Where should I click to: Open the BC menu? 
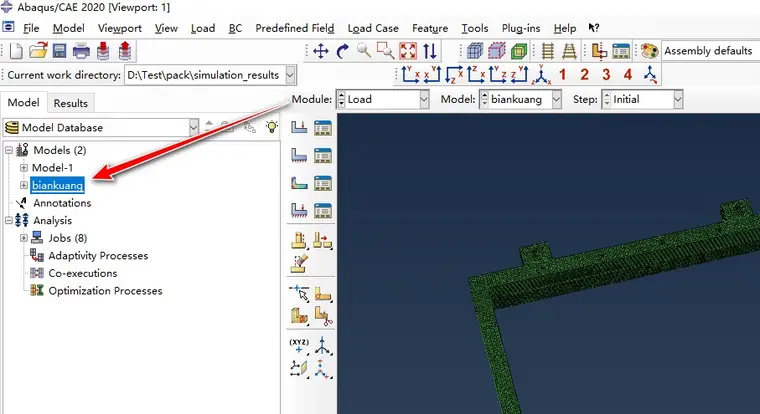(x=235, y=28)
